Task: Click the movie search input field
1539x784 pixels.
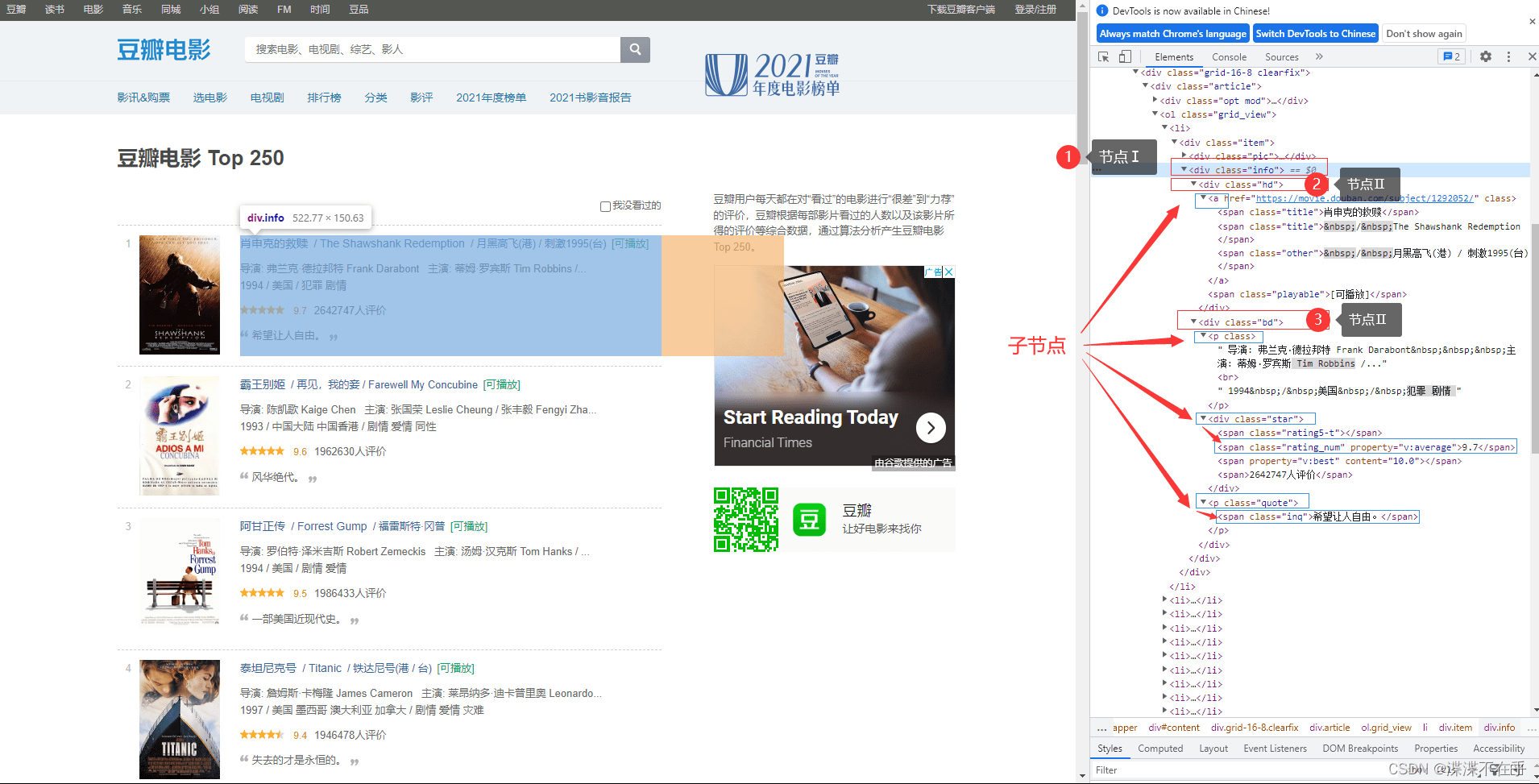Action: tap(433, 49)
